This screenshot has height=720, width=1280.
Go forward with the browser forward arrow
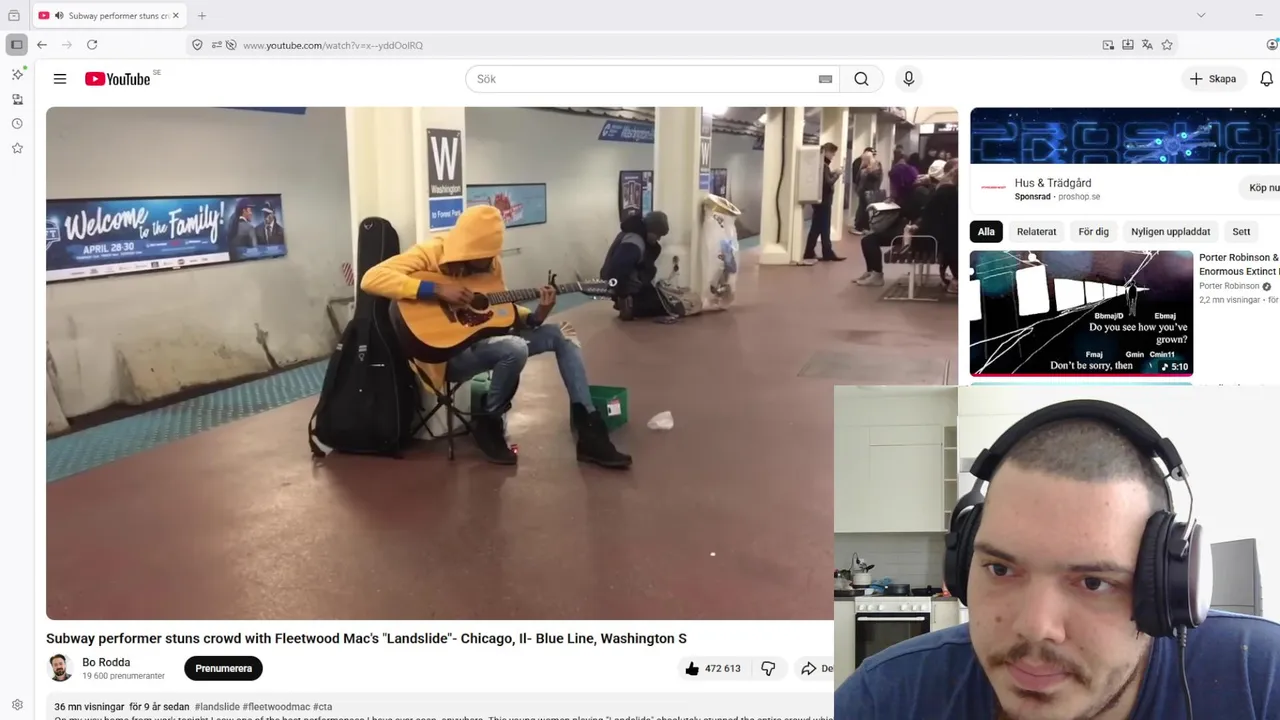click(x=67, y=45)
